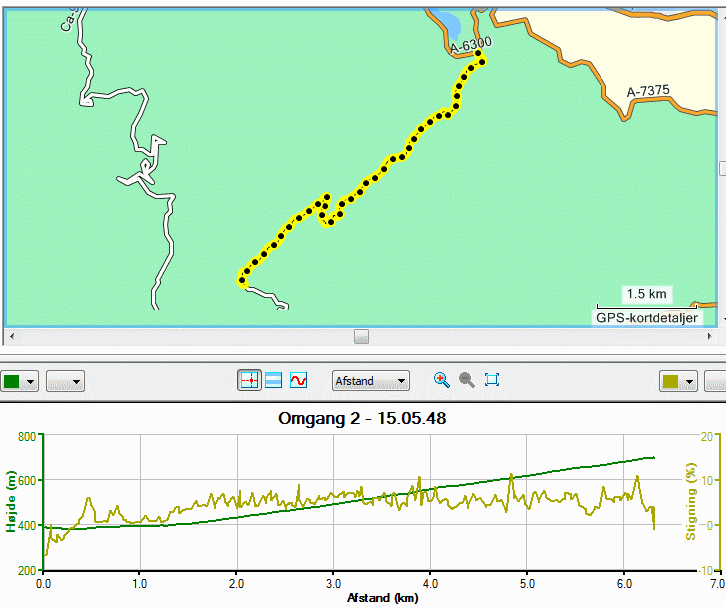Click the Omgang 2 chart title
This screenshot has height=607, width=726.
362,418
